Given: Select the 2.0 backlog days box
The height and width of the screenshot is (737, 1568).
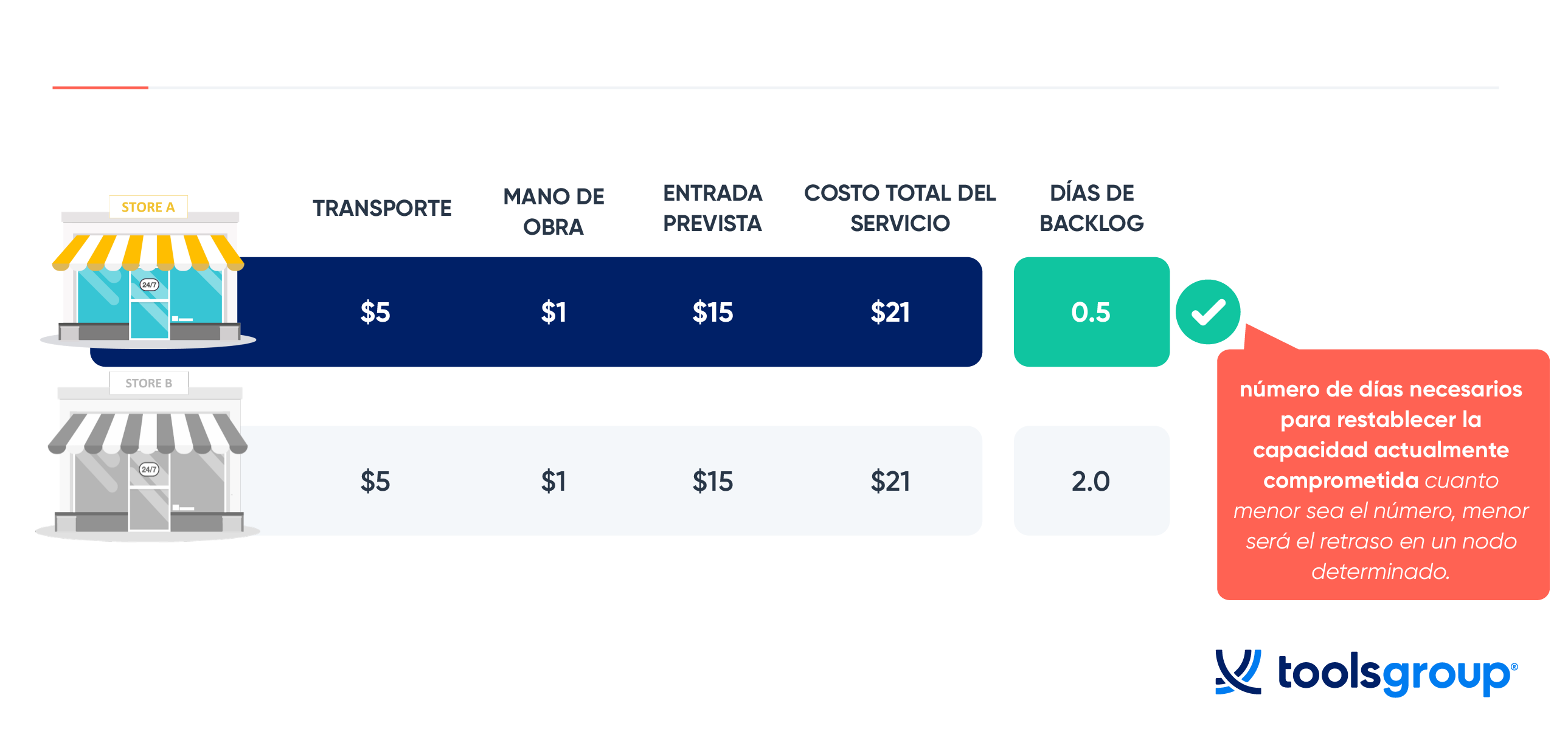Looking at the screenshot, I should (1091, 481).
